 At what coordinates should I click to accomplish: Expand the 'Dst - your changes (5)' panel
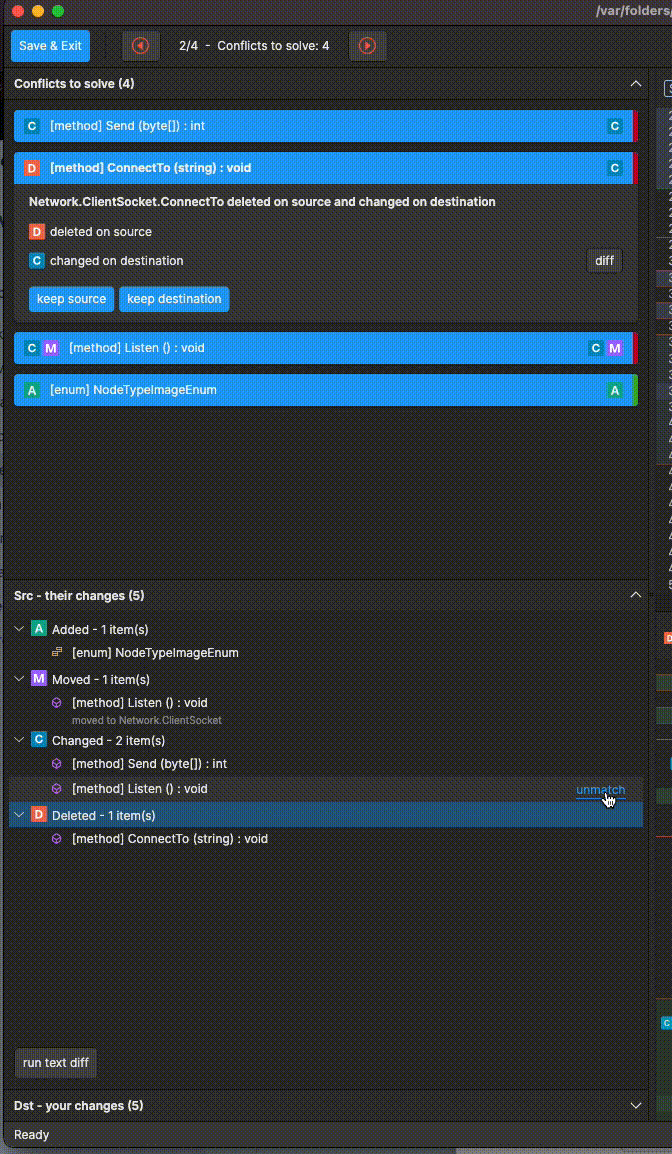click(x=636, y=1105)
